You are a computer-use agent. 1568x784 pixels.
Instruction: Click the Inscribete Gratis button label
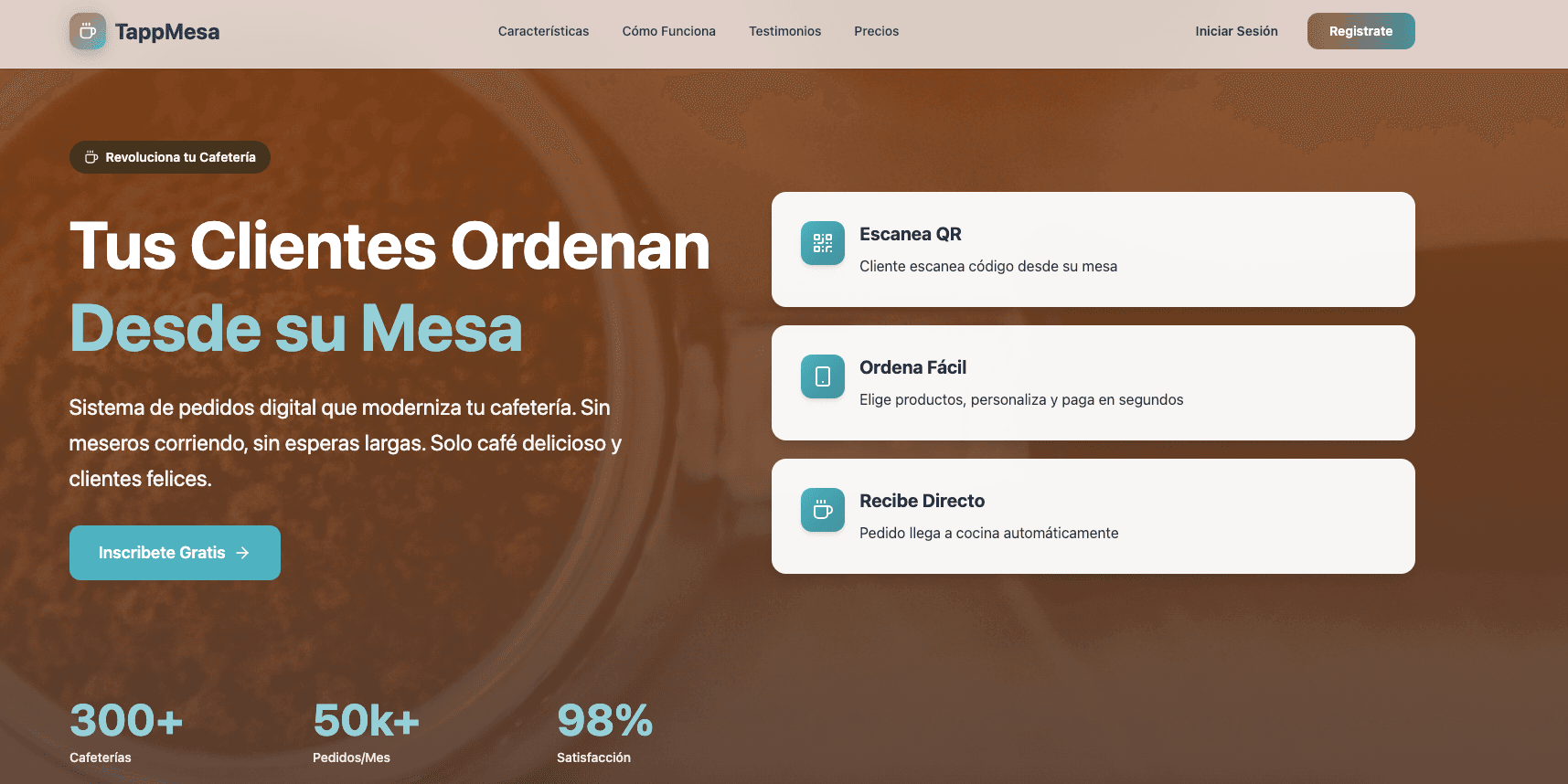(x=162, y=553)
